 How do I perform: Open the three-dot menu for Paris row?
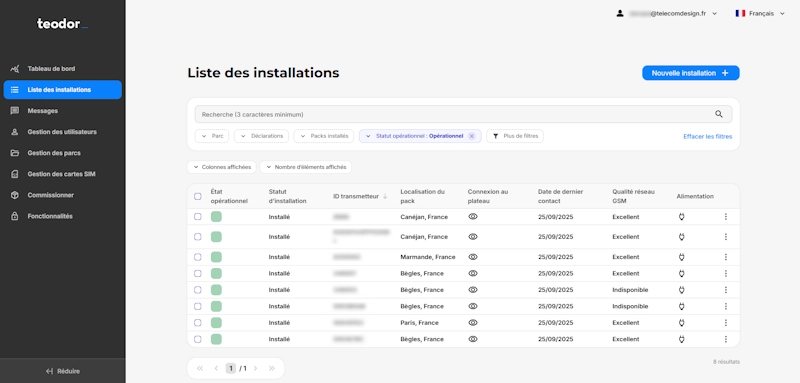(726, 323)
